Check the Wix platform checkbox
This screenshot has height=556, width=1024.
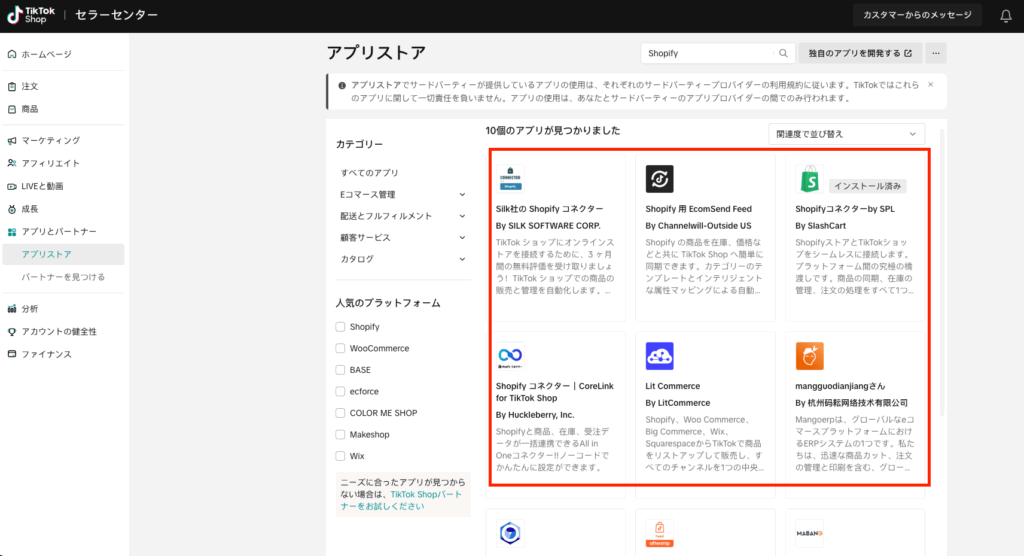tap(340, 456)
